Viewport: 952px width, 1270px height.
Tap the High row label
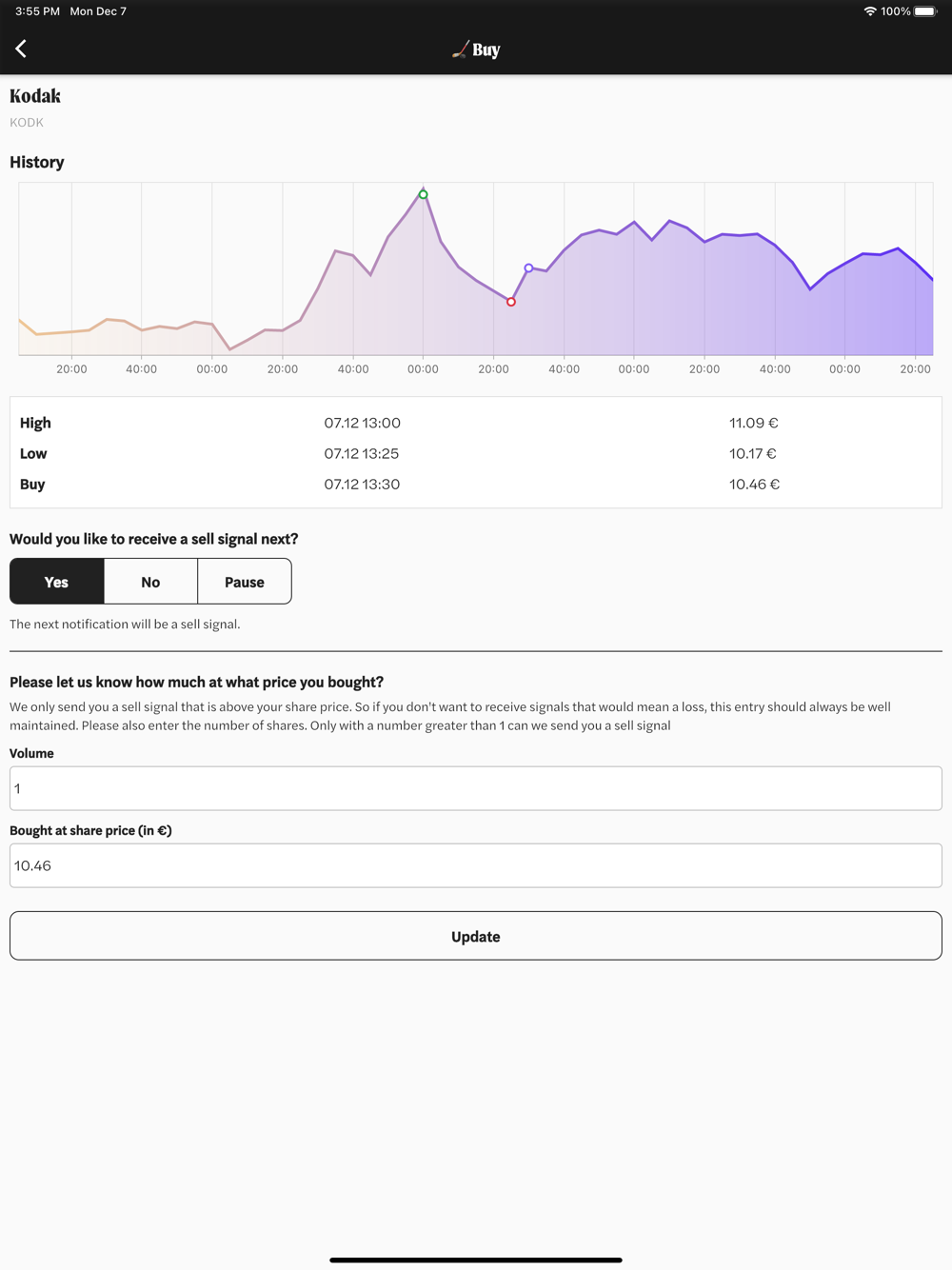coord(35,423)
